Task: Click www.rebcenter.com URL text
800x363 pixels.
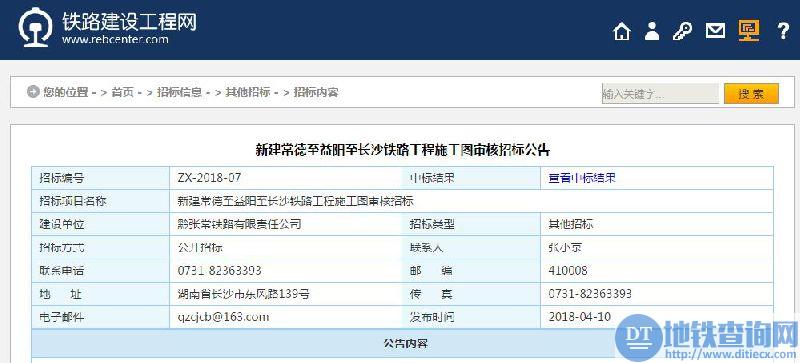Action: [115, 39]
